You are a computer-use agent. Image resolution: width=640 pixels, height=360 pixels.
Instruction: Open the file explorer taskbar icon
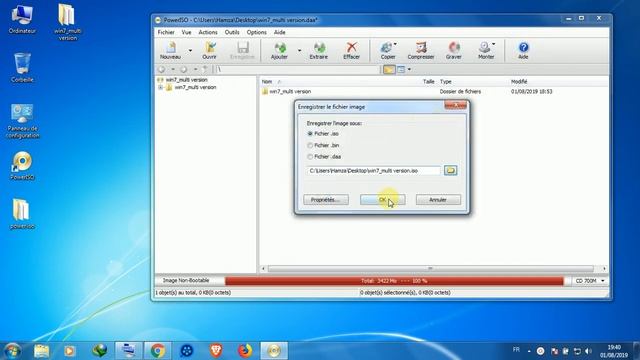[41, 351]
